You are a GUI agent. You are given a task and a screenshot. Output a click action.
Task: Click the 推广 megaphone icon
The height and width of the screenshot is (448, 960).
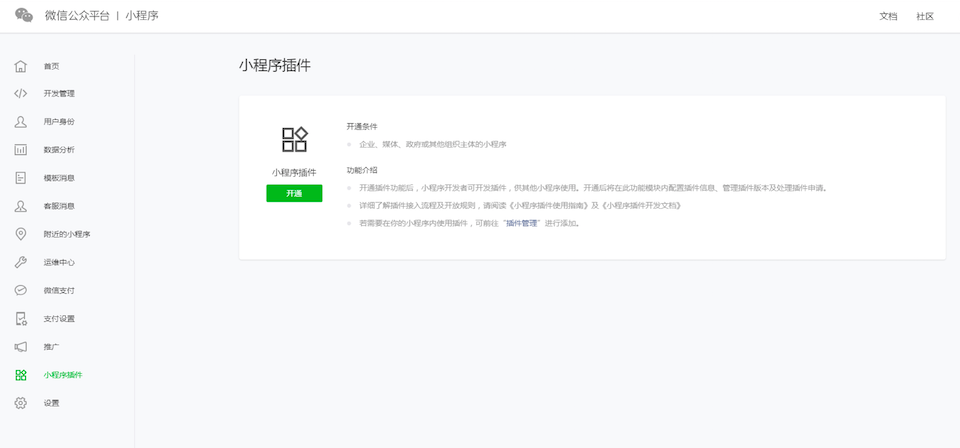pos(20,347)
